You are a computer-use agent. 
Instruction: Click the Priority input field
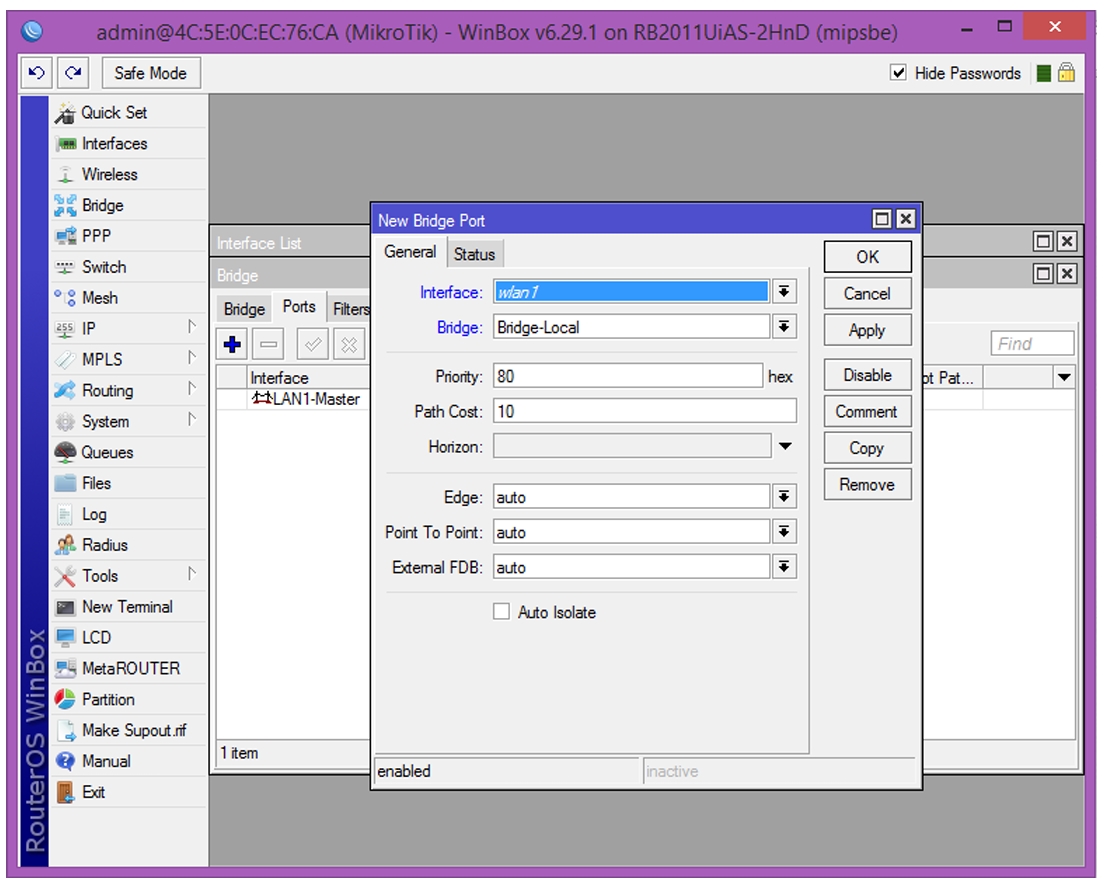628,376
